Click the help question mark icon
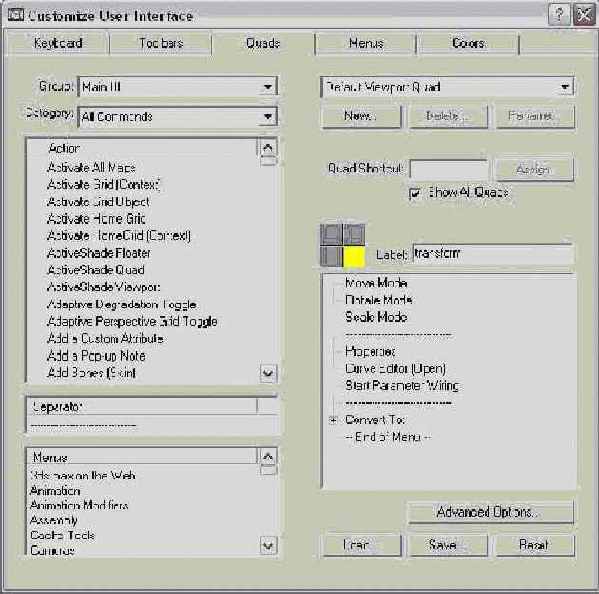The width and height of the screenshot is (599, 594). tap(559, 15)
